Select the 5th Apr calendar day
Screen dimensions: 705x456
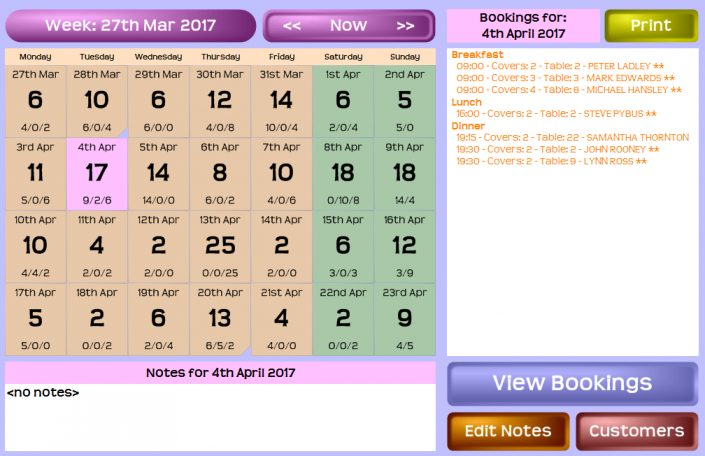tap(158, 174)
